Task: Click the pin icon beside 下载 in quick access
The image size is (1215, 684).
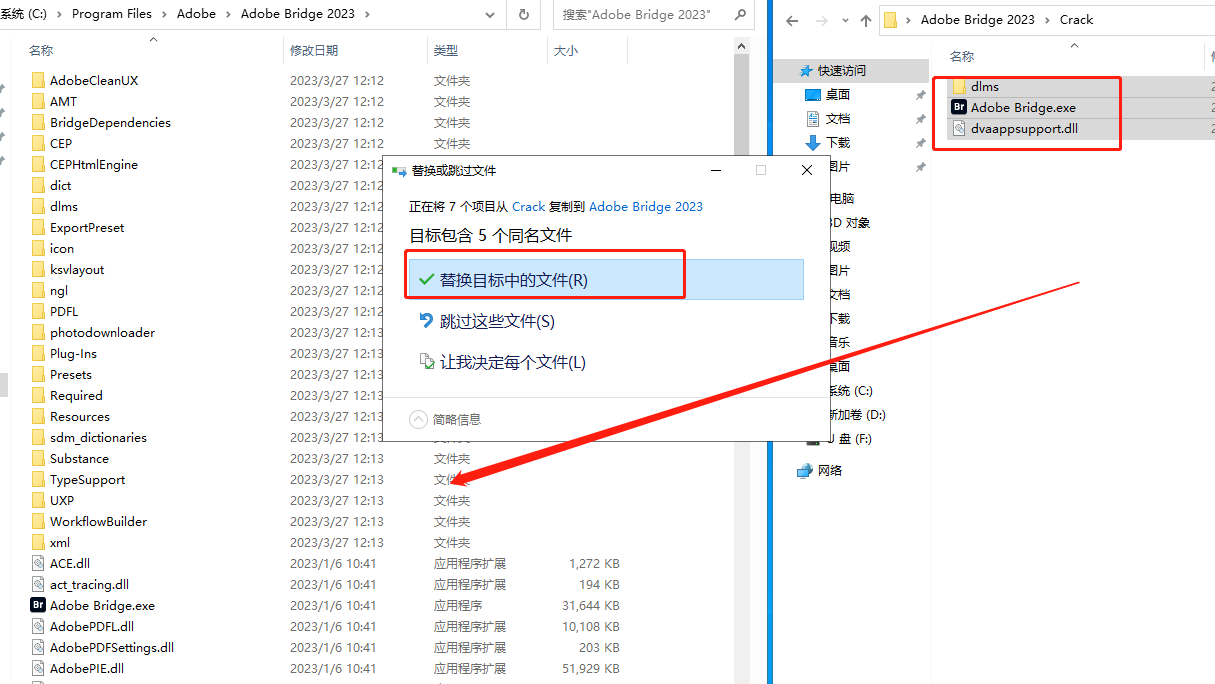Action: coord(920,143)
